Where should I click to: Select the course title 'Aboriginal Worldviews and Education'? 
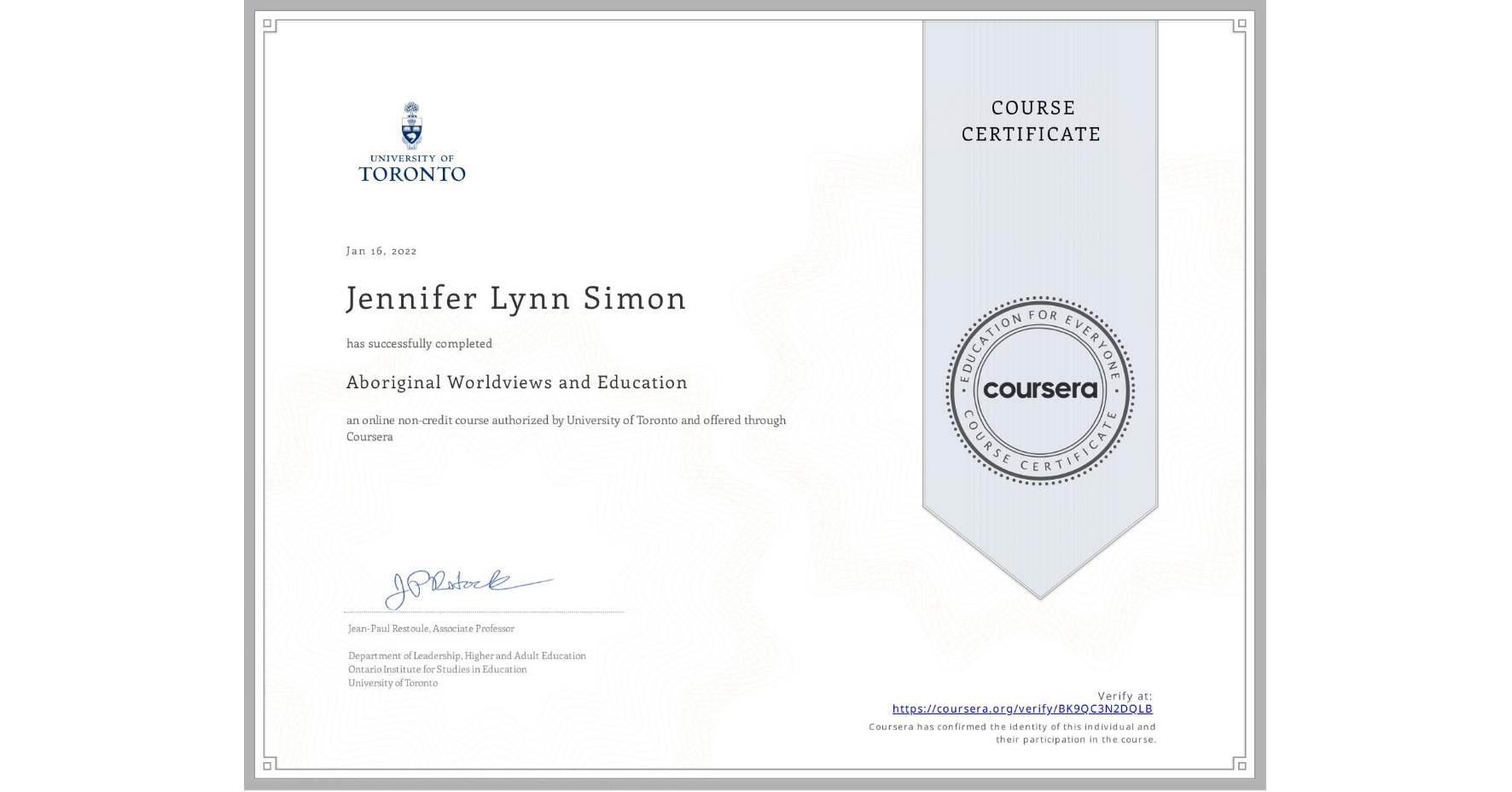[516, 382]
